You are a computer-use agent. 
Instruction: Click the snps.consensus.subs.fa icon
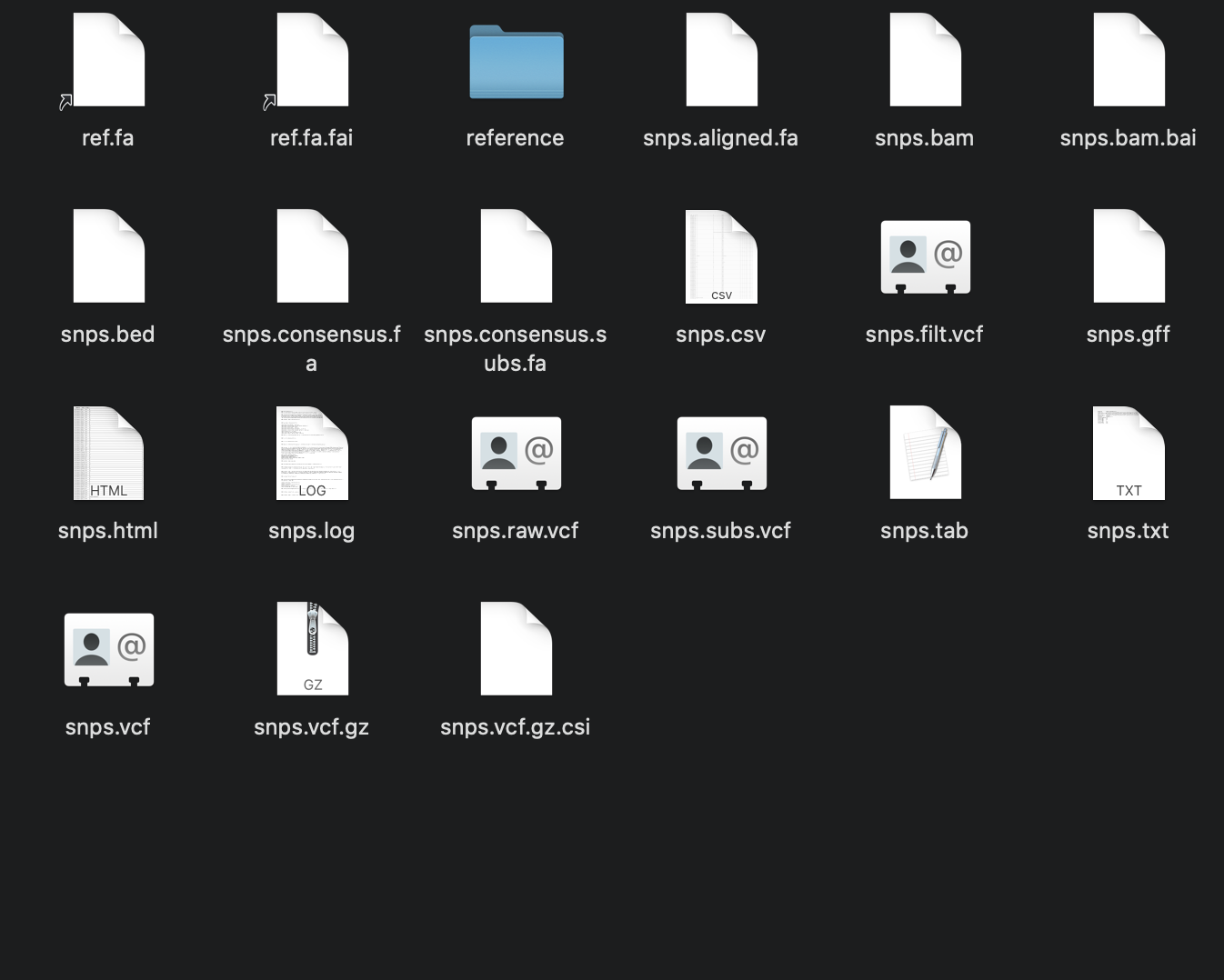pyautogui.click(x=515, y=255)
